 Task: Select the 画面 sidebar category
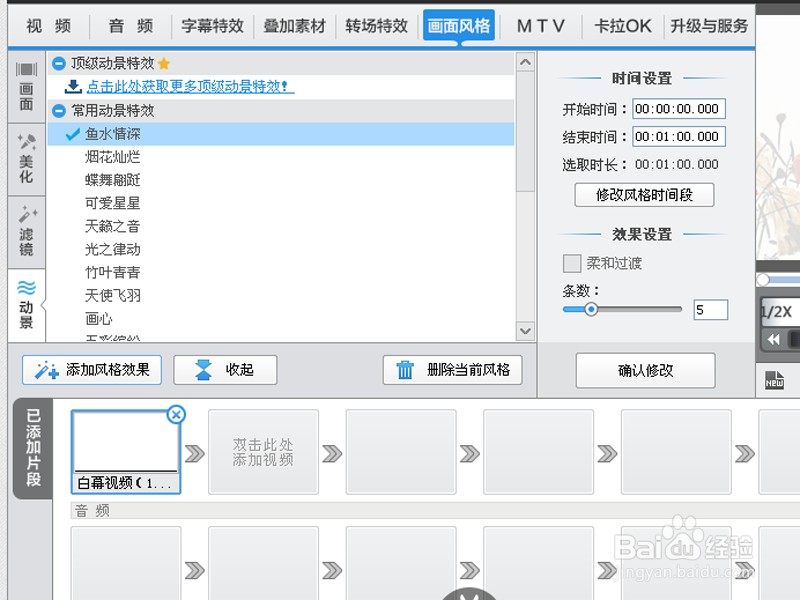coord(27,87)
